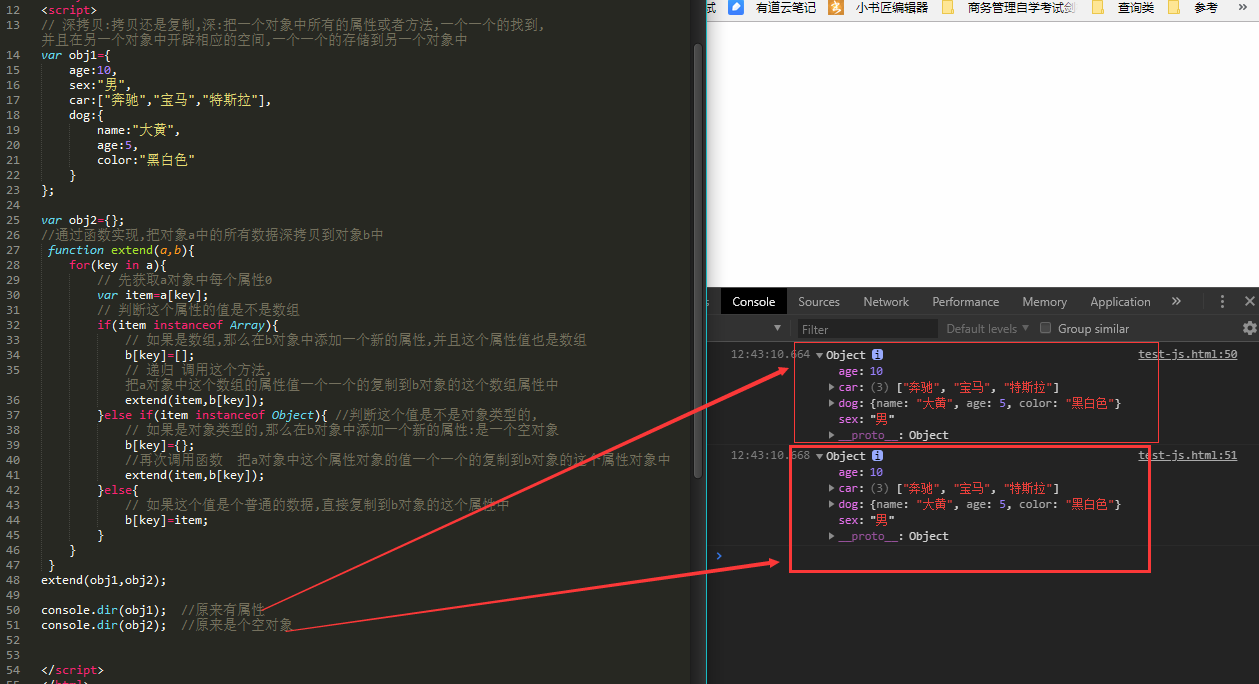Collapse the first logged Object entry
The image size is (1259, 684).
pos(820,354)
